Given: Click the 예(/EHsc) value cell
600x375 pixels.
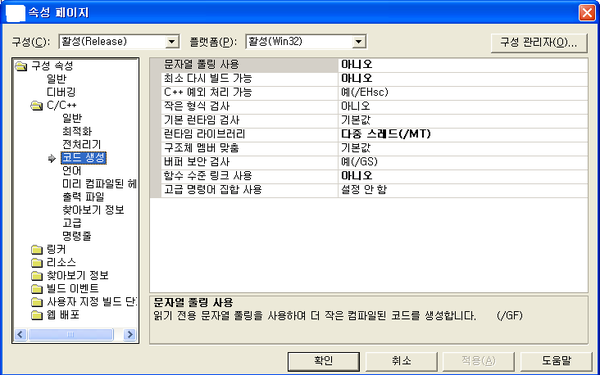Looking at the screenshot, I should [x=463, y=93].
